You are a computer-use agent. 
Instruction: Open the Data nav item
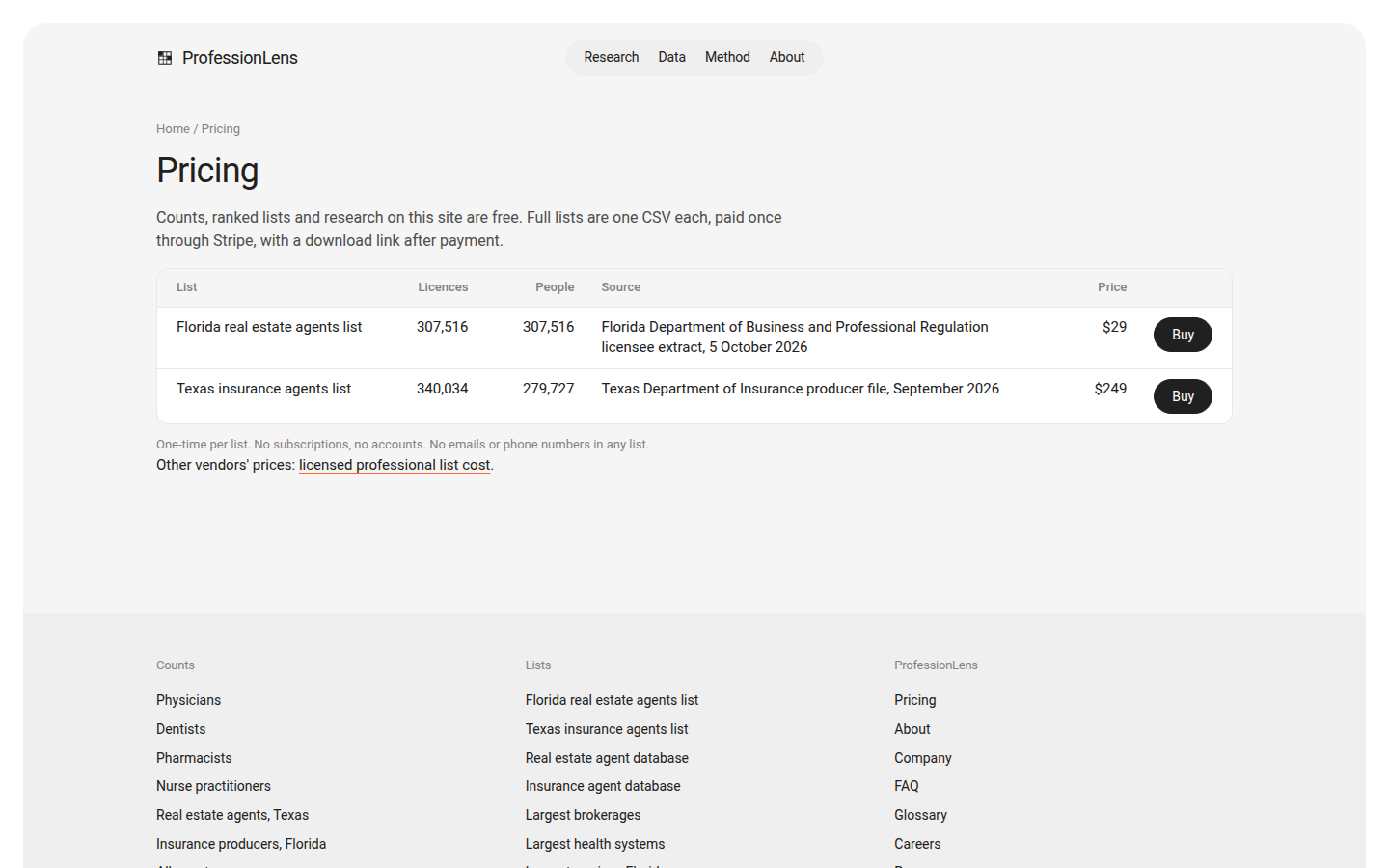point(672,57)
